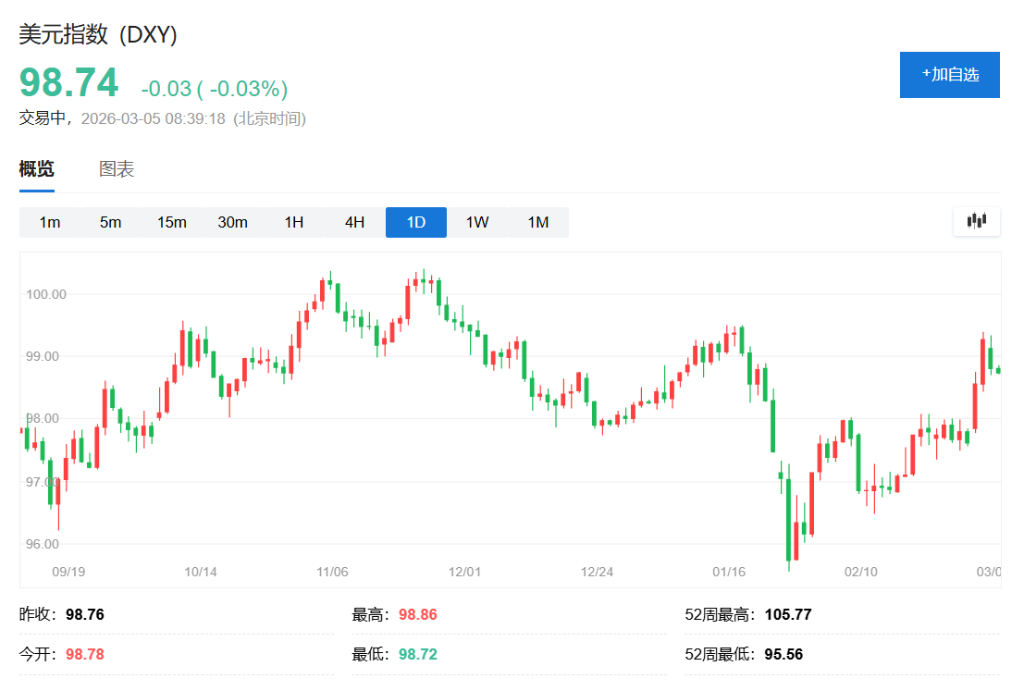
Task: Click the 09/19 date label on the axis
Action: click(x=67, y=572)
